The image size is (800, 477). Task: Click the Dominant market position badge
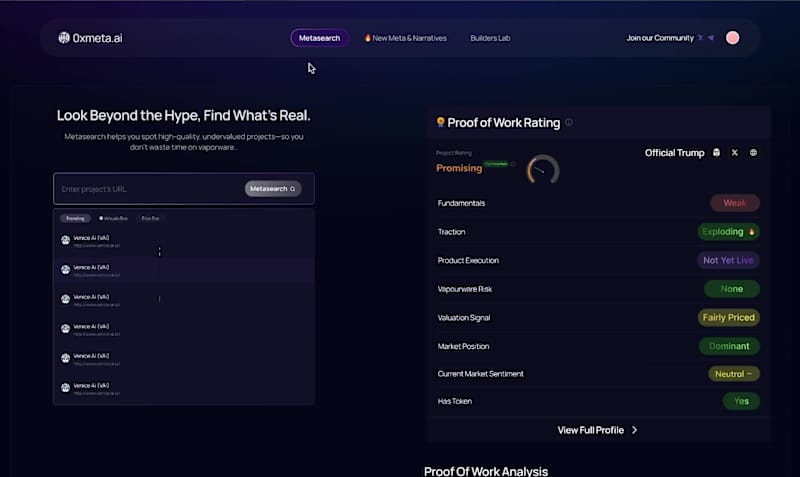(729, 346)
